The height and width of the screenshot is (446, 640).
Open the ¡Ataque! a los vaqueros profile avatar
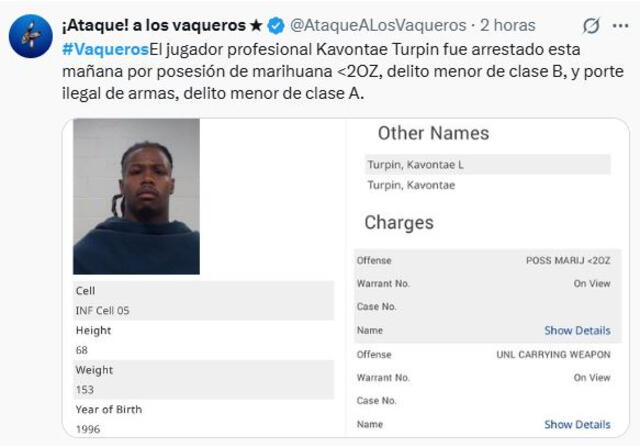click(x=30, y=36)
